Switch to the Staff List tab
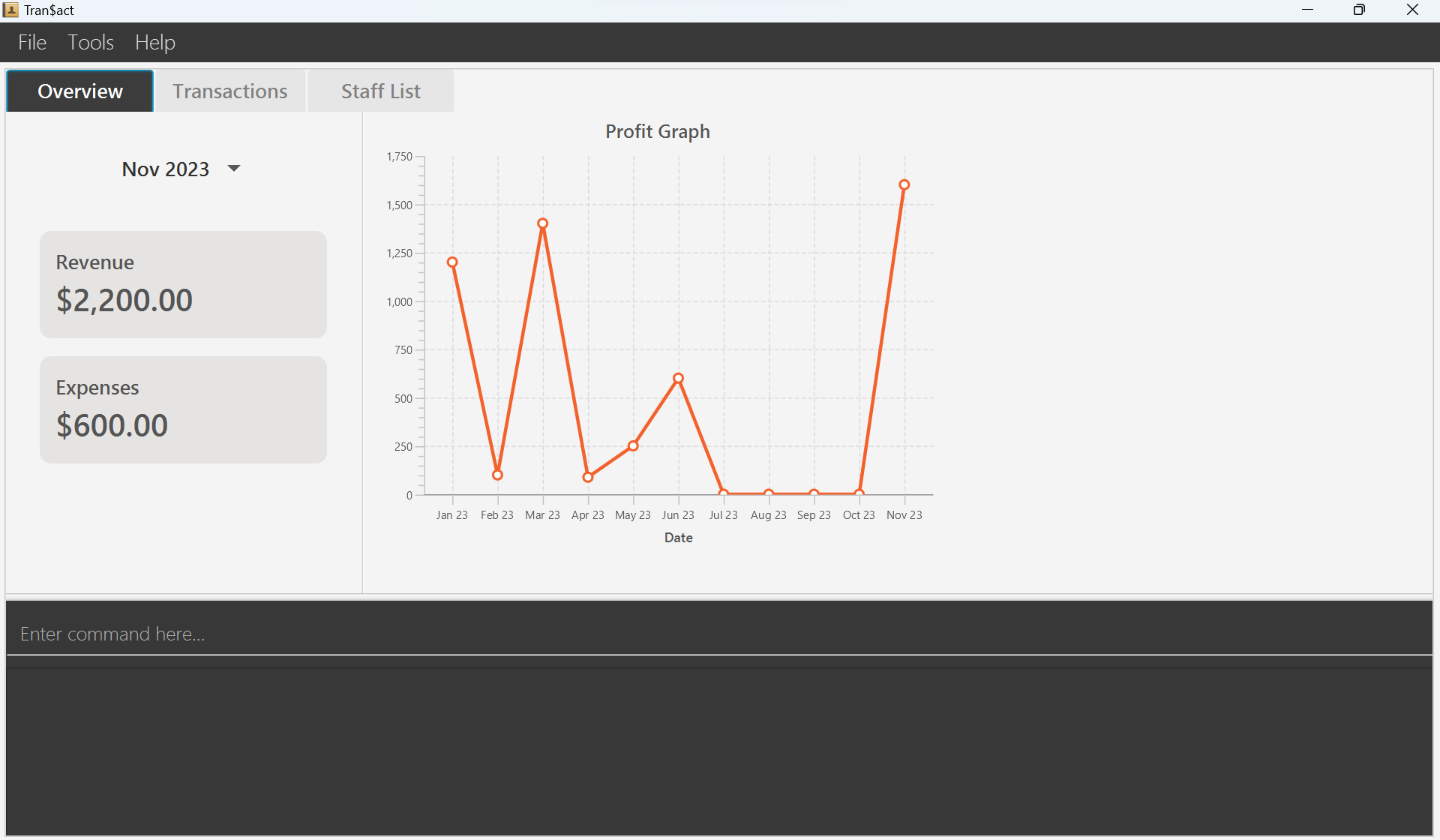1440x840 pixels. tap(380, 91)
